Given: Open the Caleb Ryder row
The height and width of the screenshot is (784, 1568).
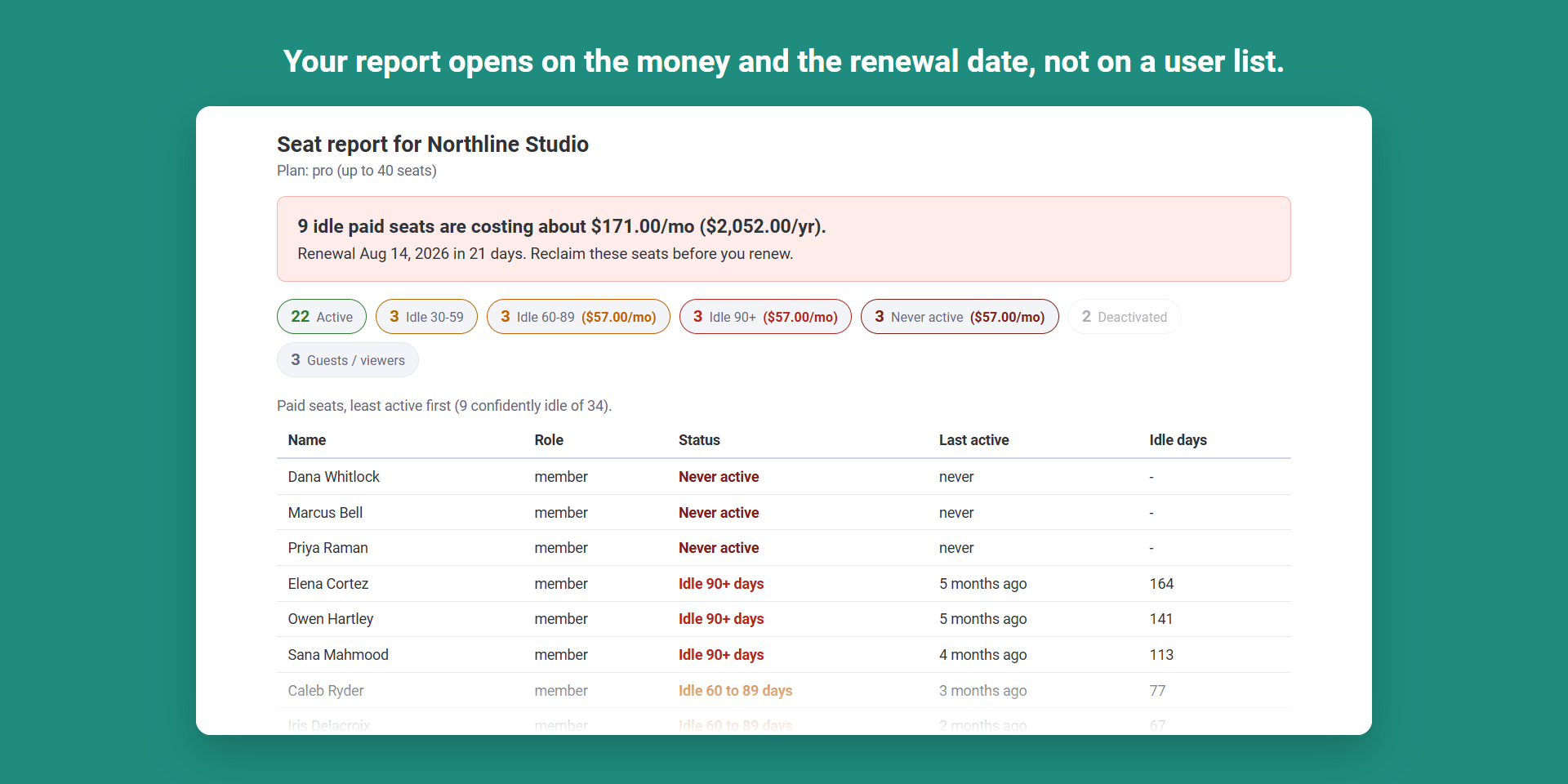Looking at the screenshot, I should click(x=784, y=691).
